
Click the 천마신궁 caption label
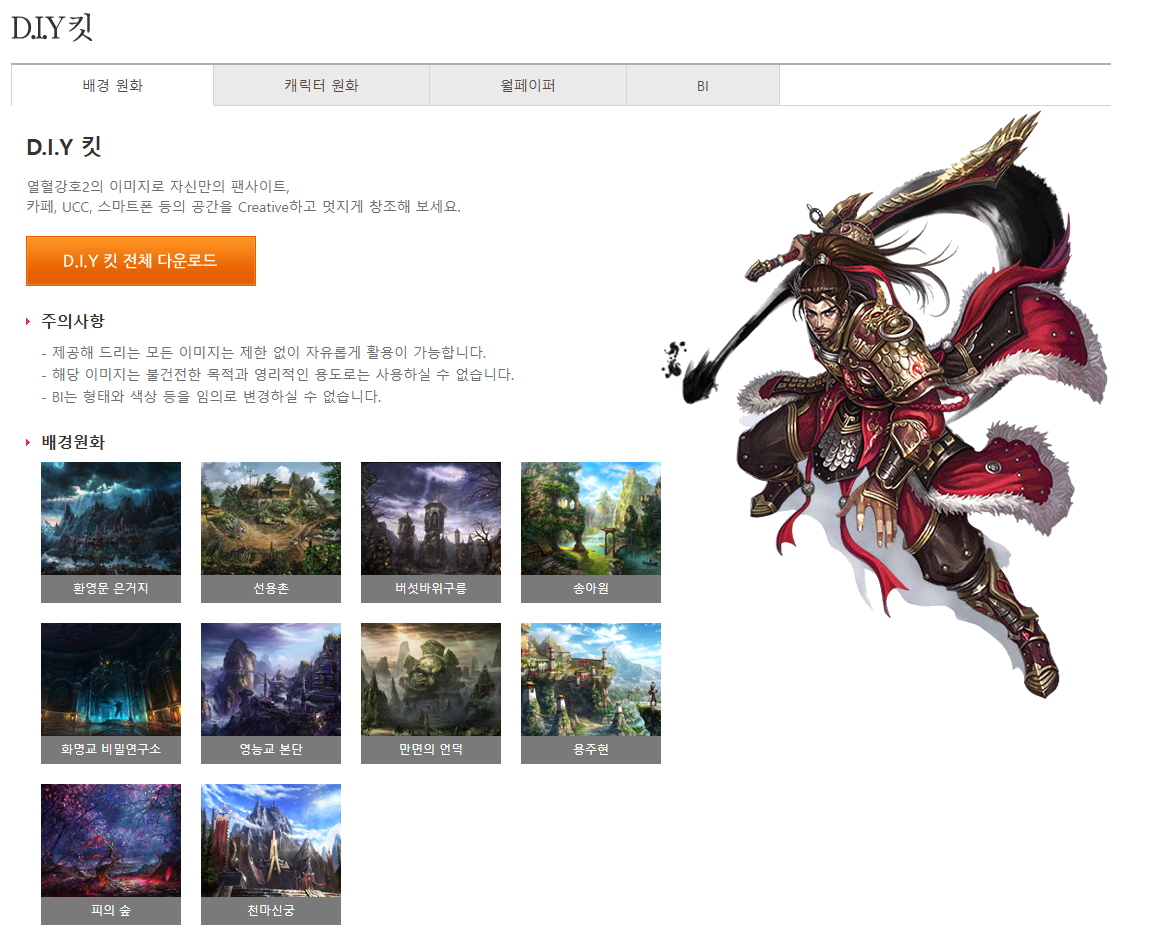click(271, 911)
